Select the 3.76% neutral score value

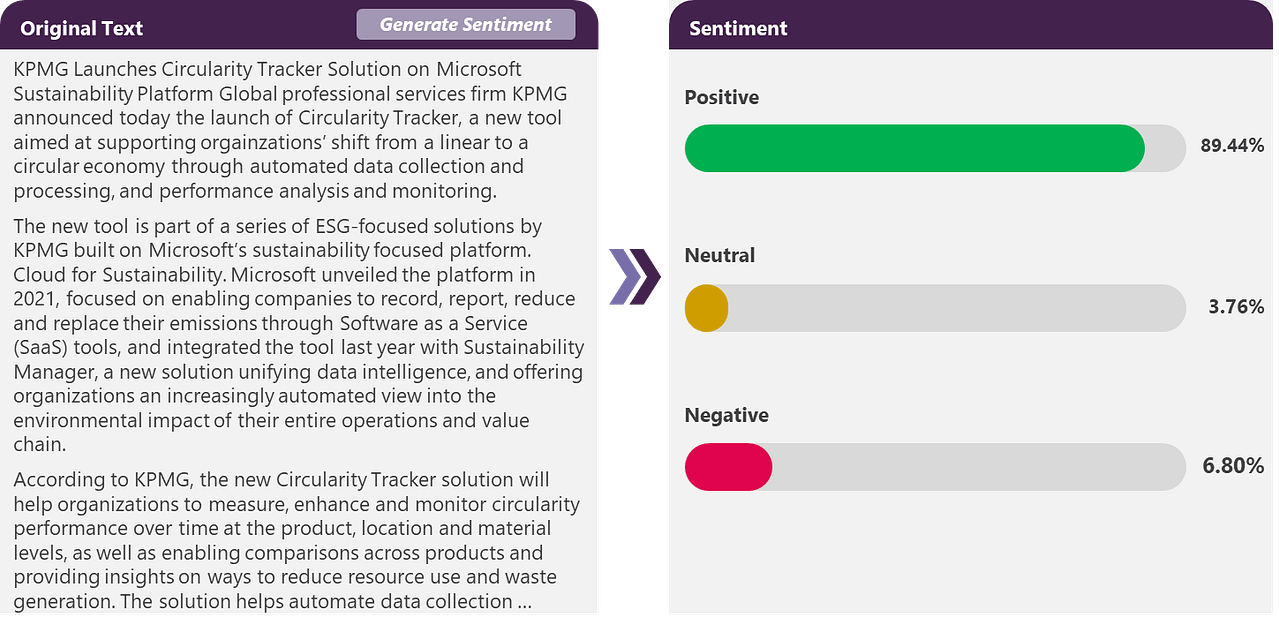1236,307
